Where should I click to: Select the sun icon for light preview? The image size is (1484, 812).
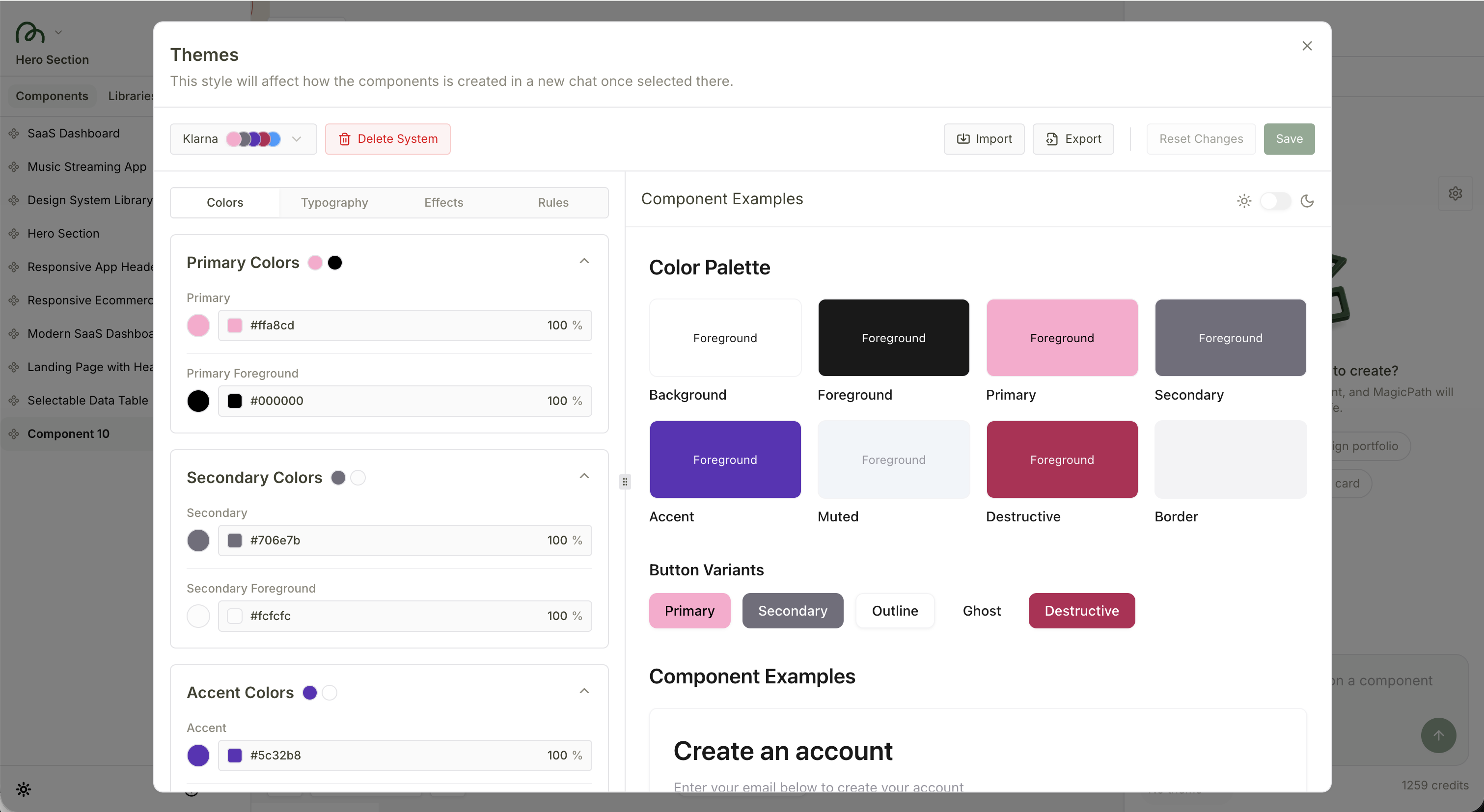[1244, 201]
